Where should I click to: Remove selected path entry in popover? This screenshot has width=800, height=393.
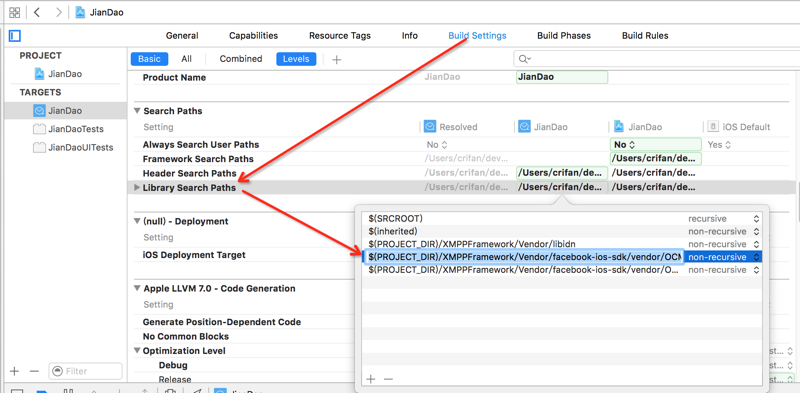pos(388,379)
